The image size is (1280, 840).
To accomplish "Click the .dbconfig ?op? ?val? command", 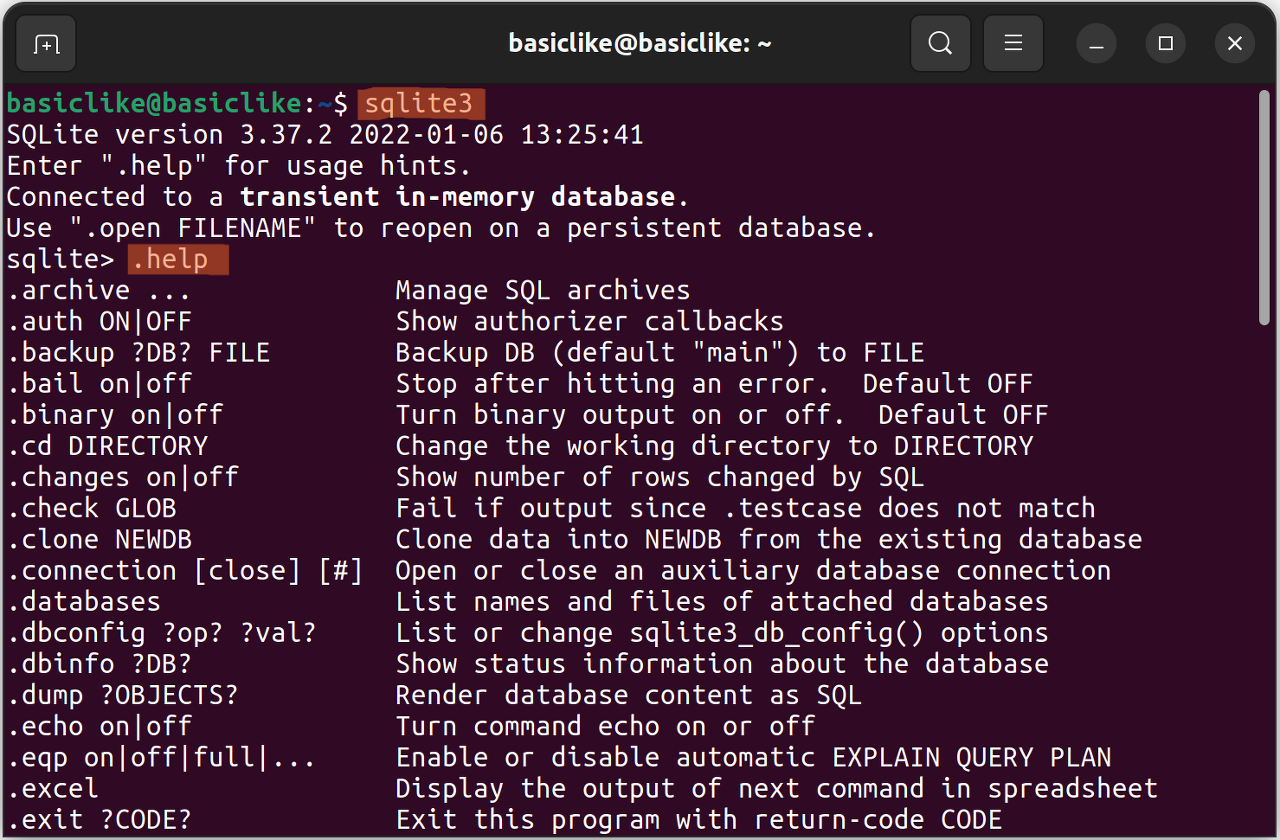I will click(x=161, y=632).
